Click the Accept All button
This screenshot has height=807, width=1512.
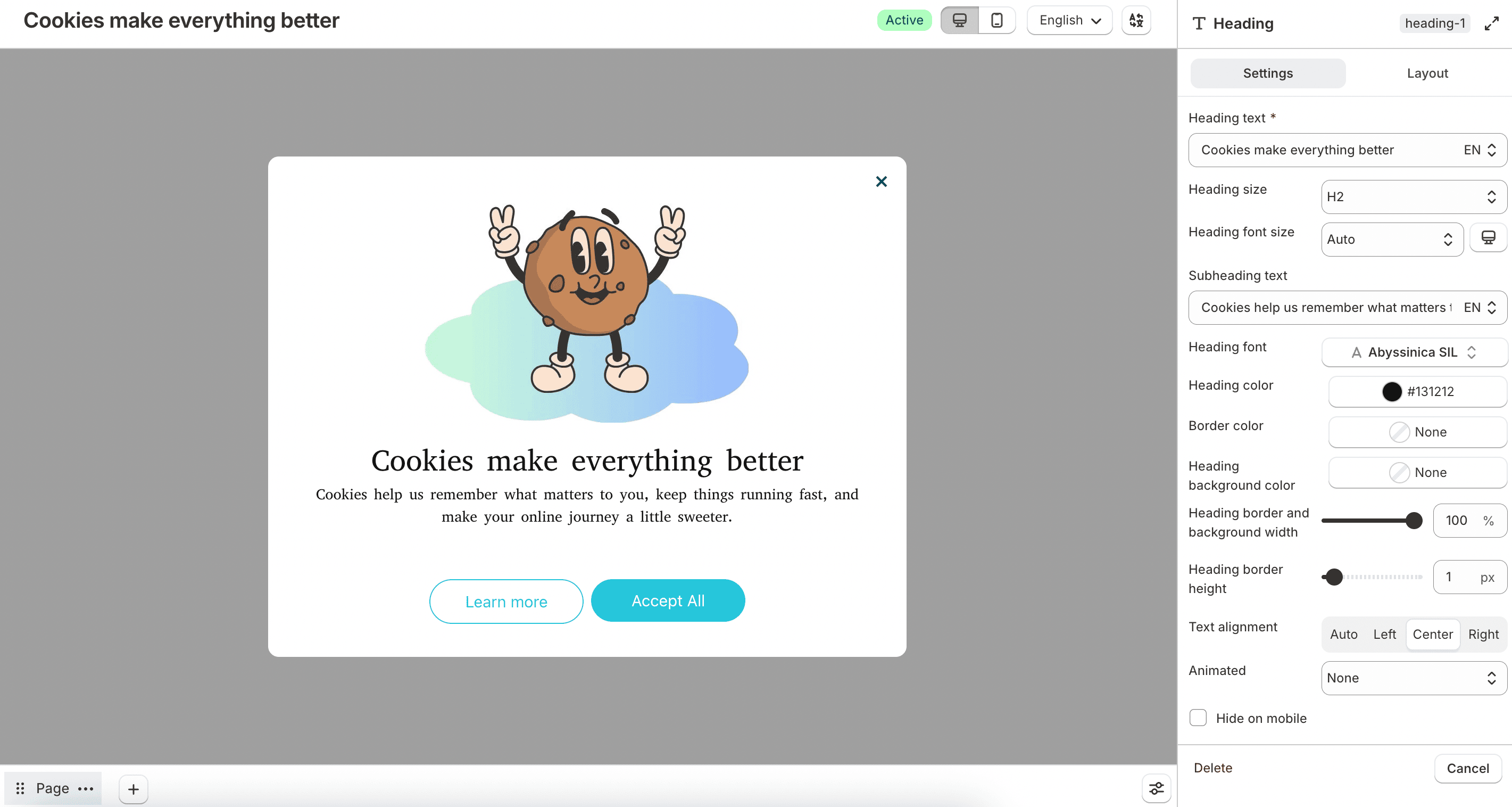click(668, 601)
